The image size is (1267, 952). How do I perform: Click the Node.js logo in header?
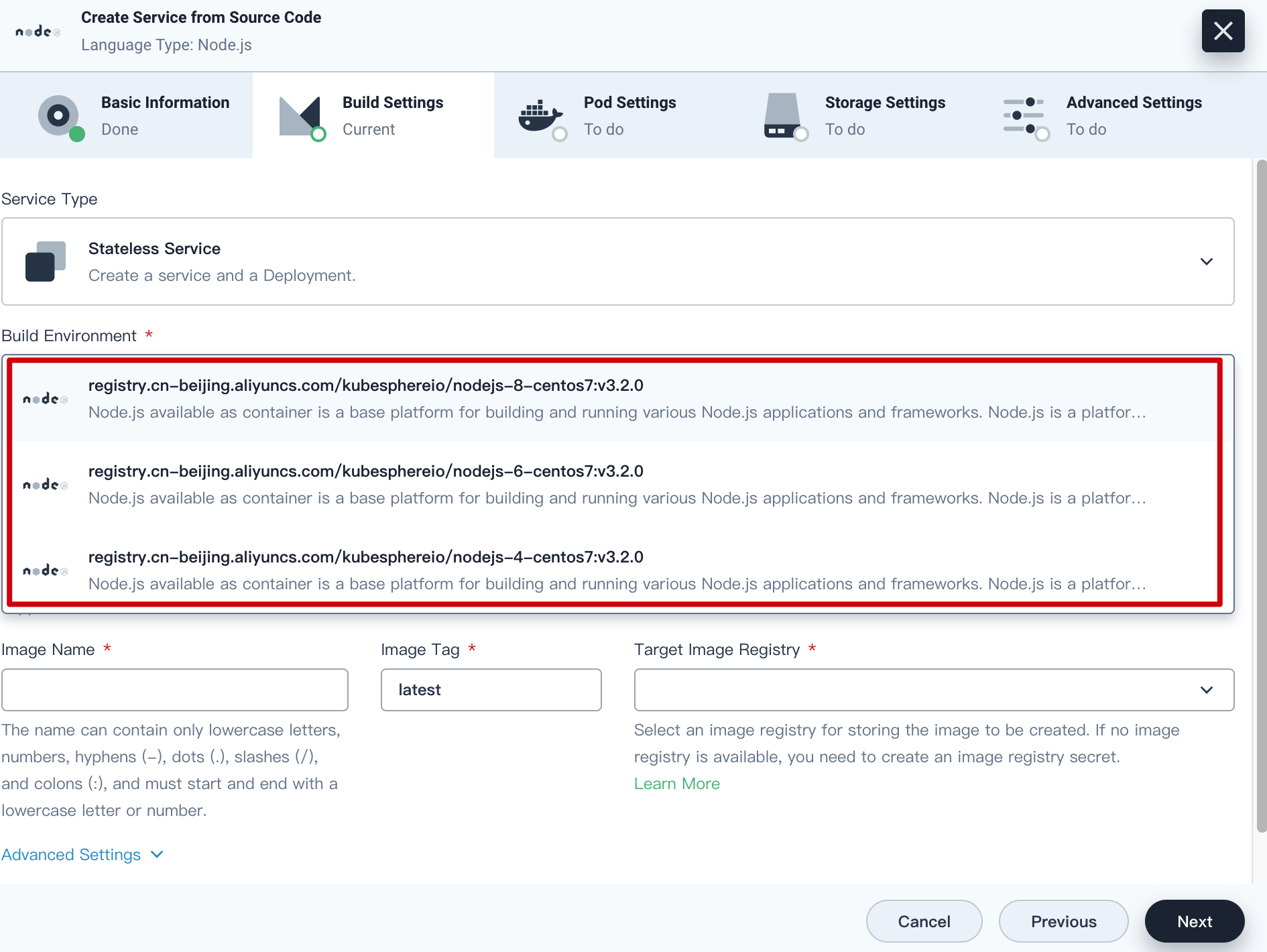38,31
